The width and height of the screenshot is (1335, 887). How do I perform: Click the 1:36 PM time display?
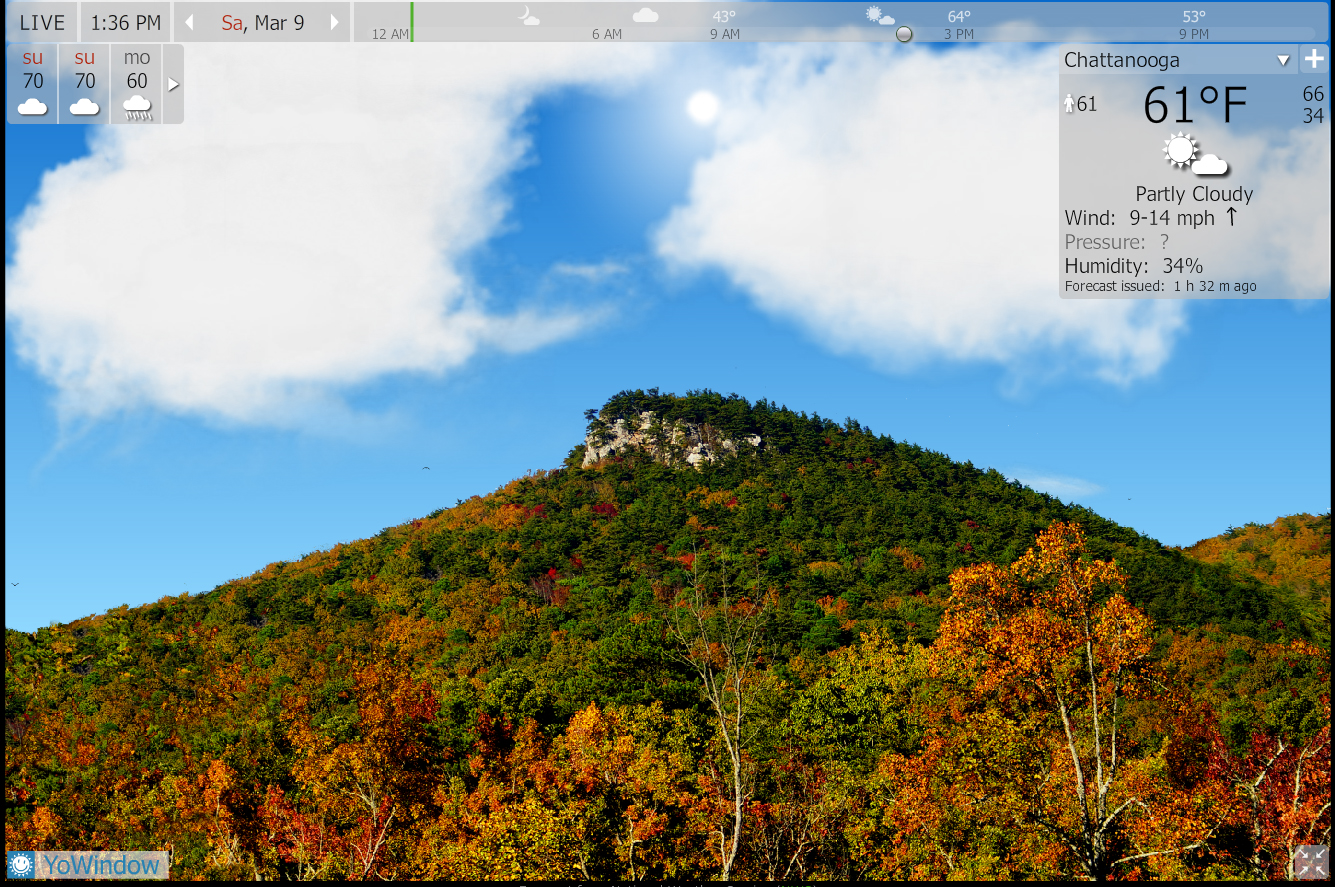(126, 22)
